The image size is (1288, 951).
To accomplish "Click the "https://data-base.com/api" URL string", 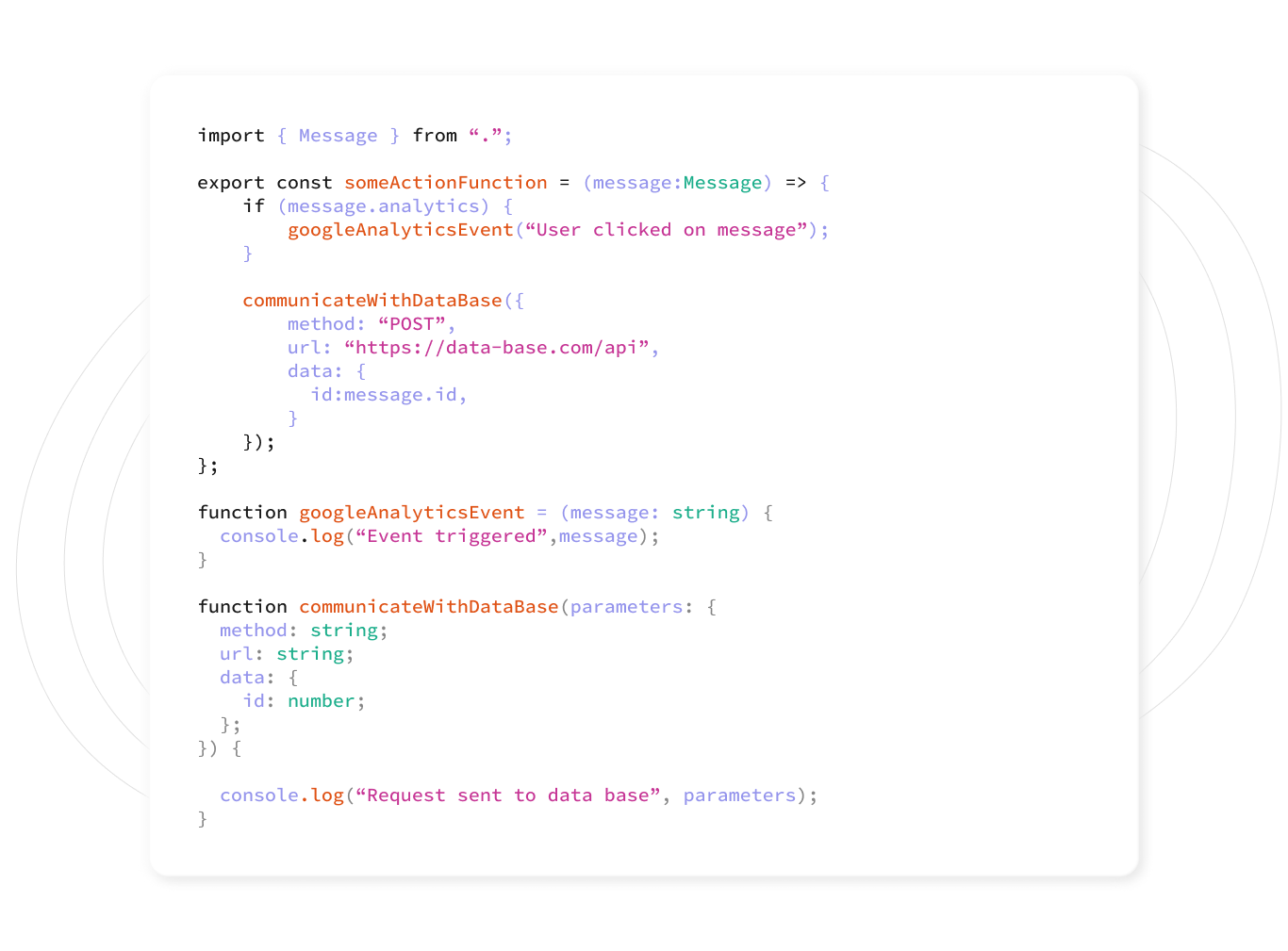I will coord(497,348).
